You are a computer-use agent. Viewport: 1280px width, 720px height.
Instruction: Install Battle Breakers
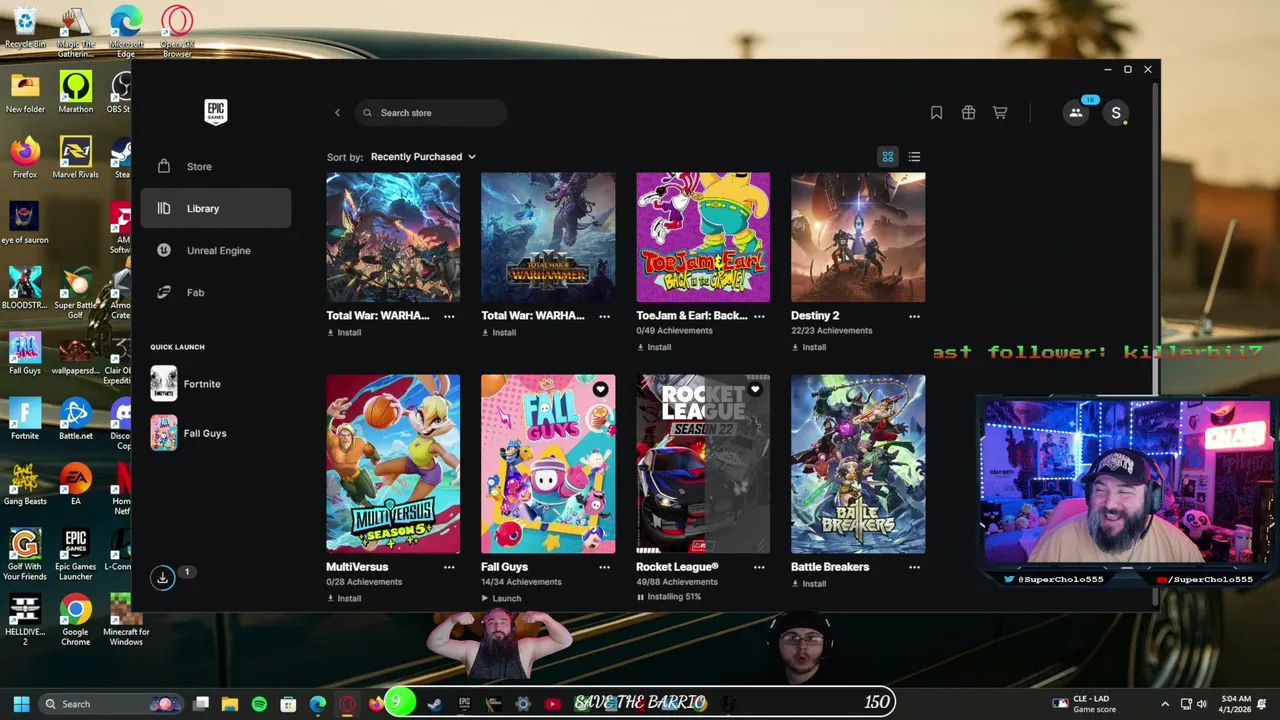[x=809, y=584]
